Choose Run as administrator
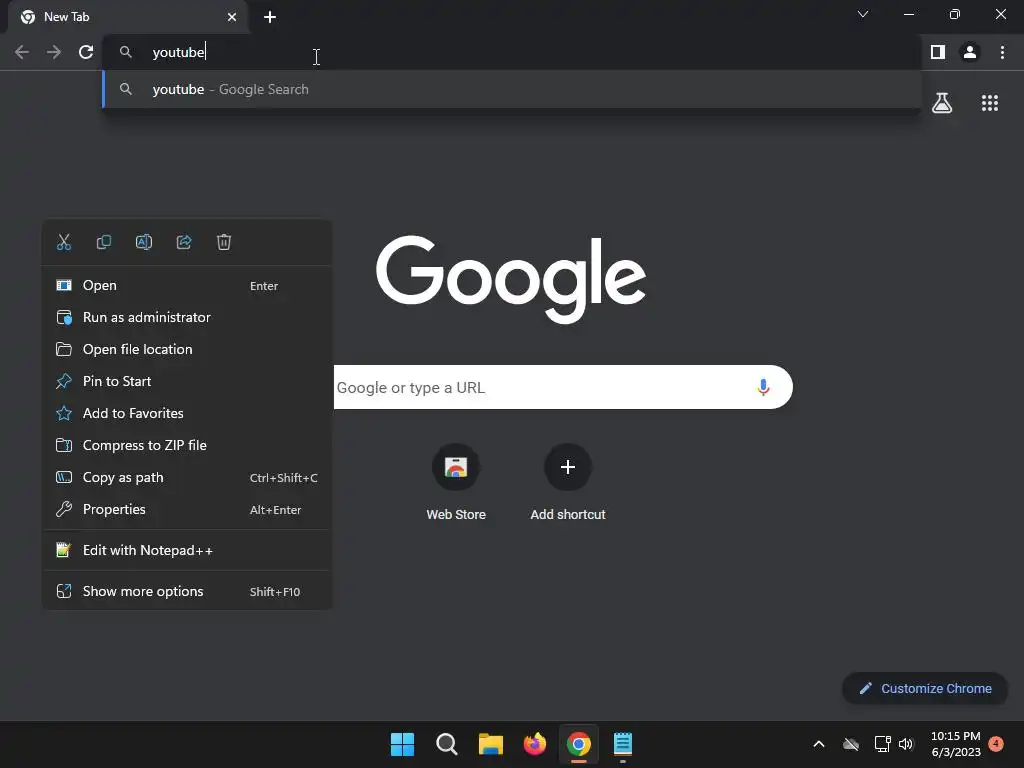The height and width of the screenshot is (768, 1024). tap(187, 317)
